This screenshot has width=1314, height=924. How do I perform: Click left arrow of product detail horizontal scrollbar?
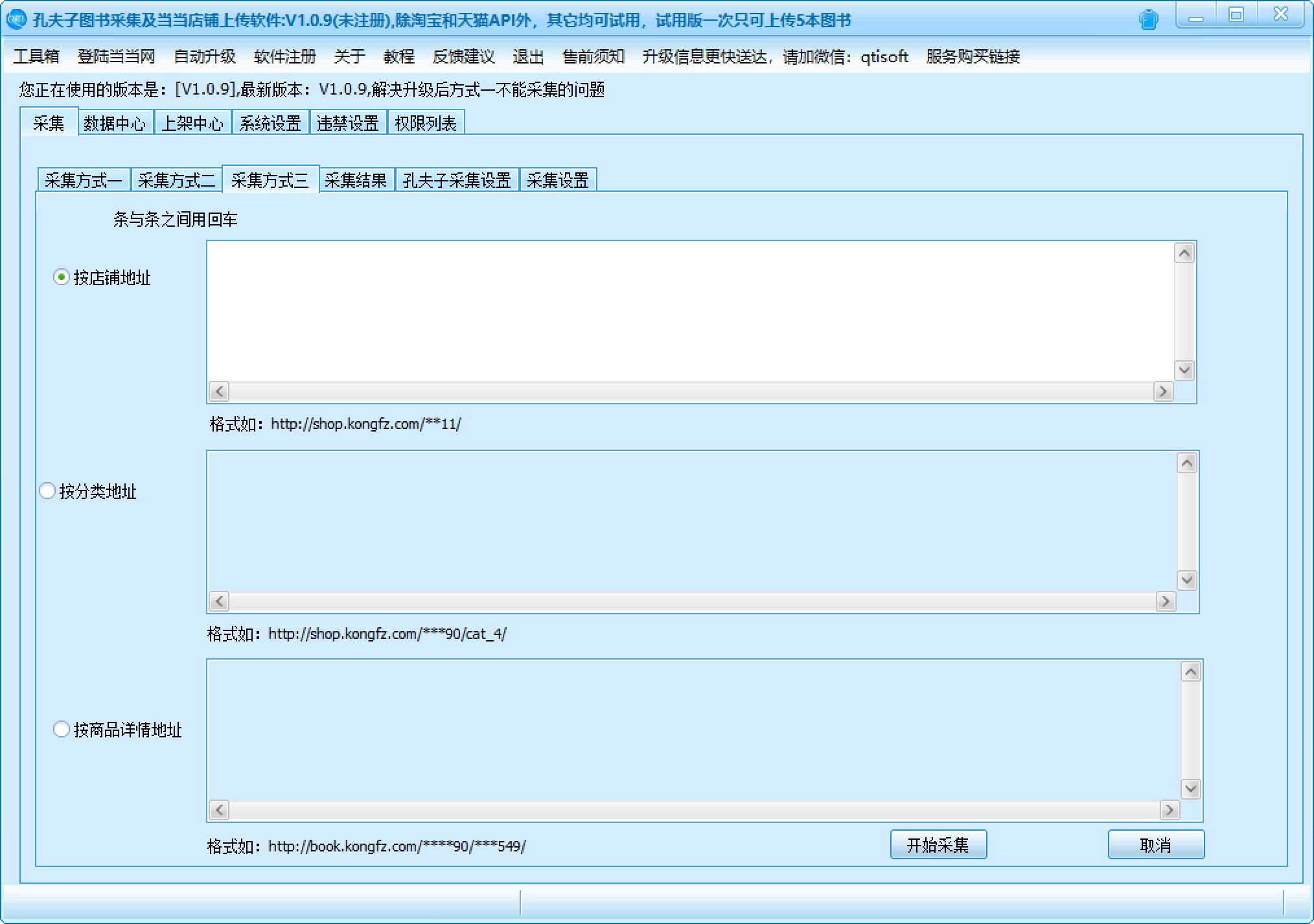[x=219, y=810]
